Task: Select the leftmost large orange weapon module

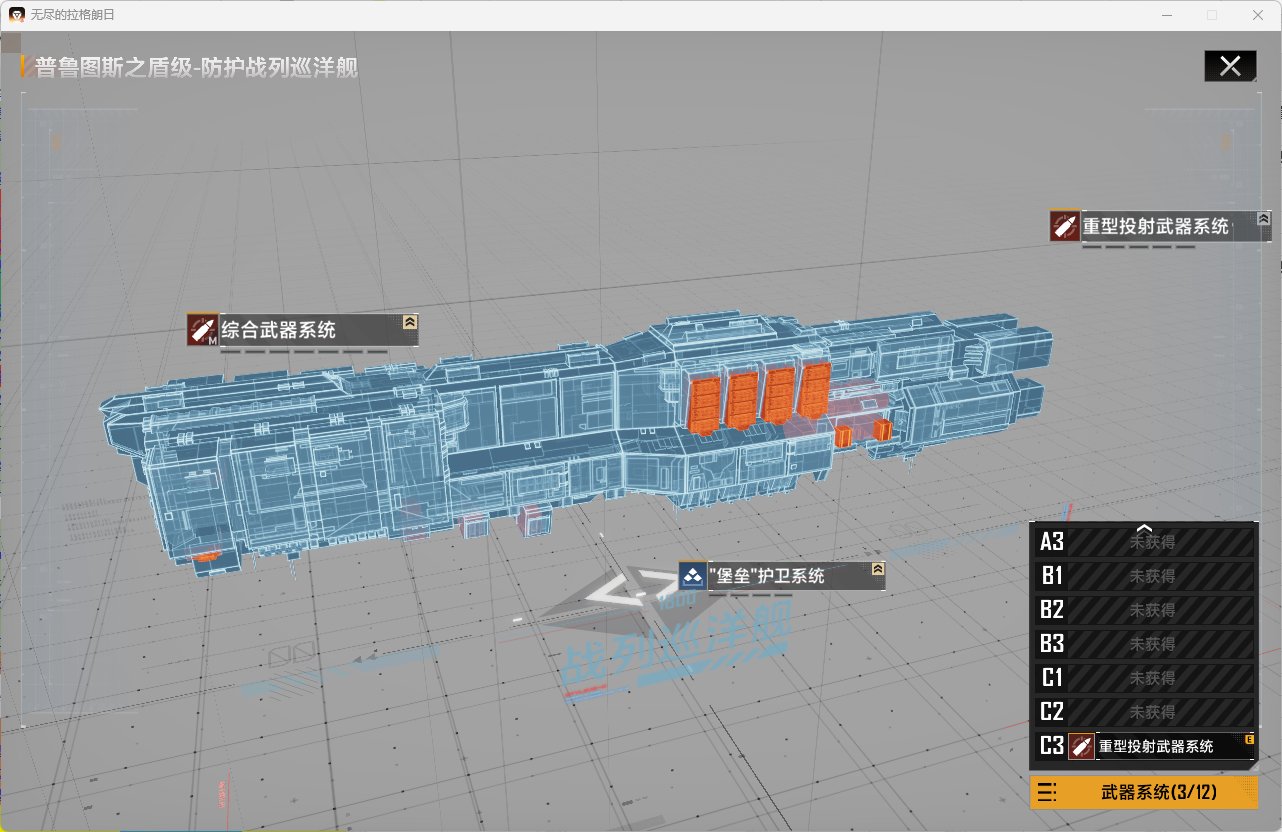Action: (708, 402)
